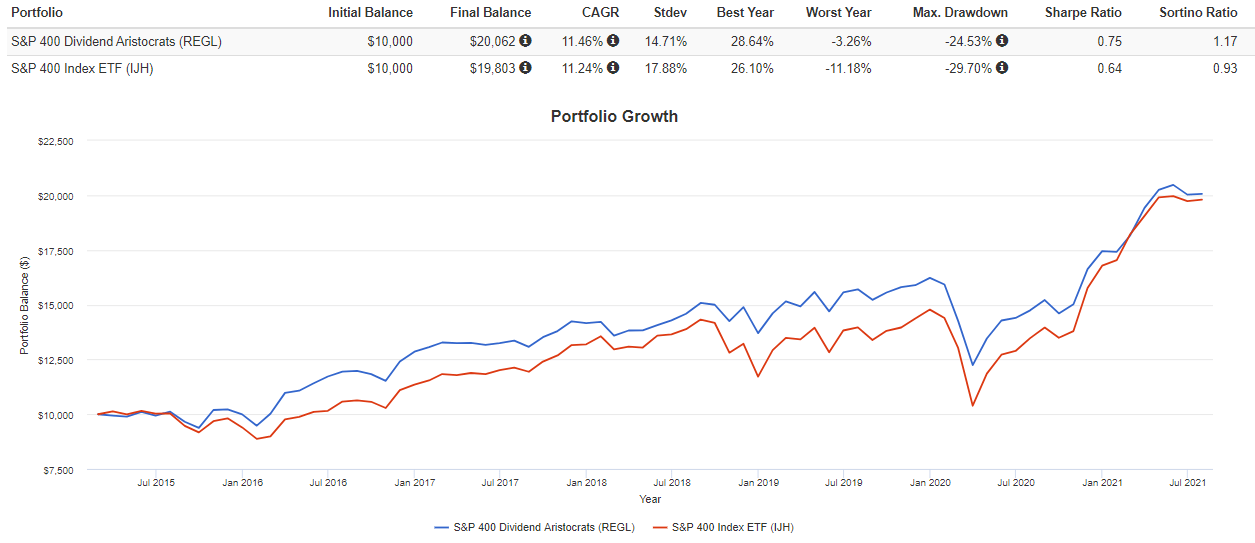Click the Max. Drawdown column header

point(960,13)
